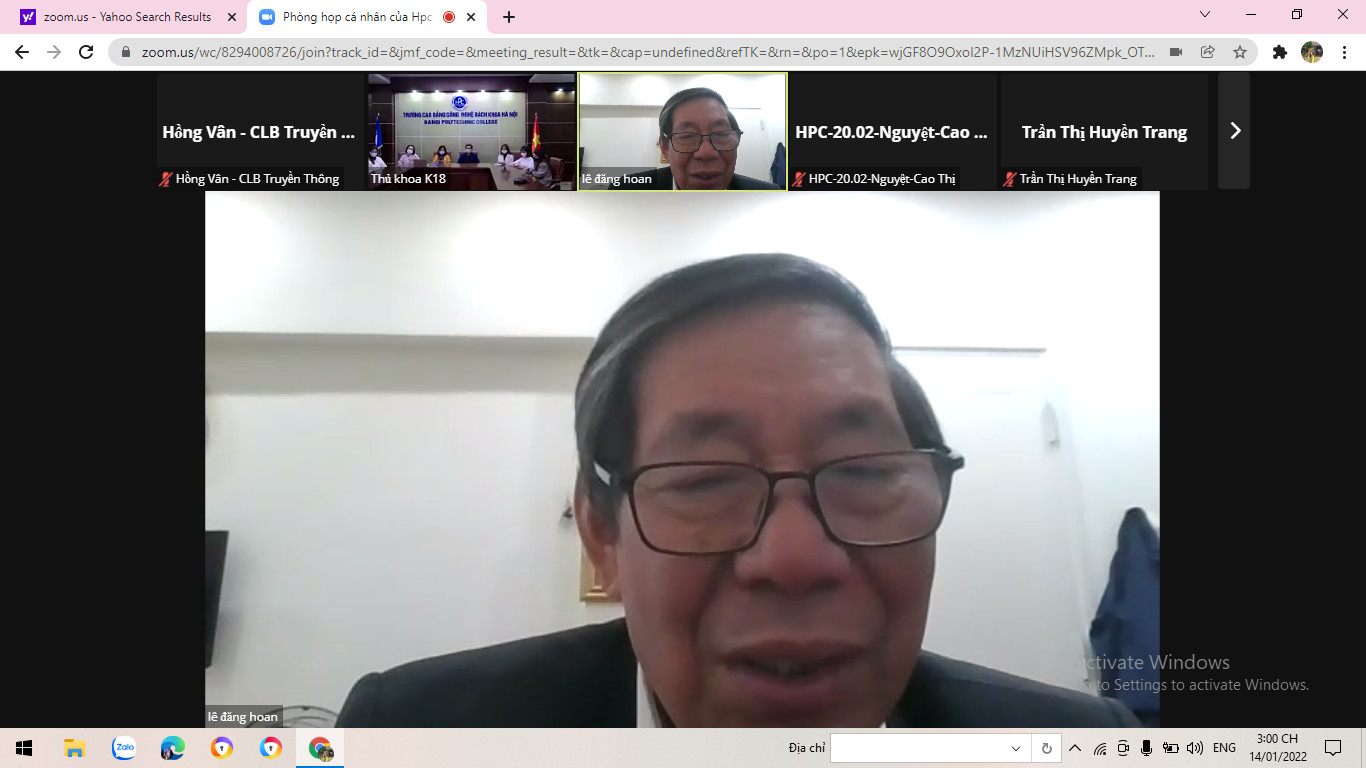The width and height of the screenshot is (1366, 768).
Task: Reload the Zoom meeting page
Action: click(86, 52)
